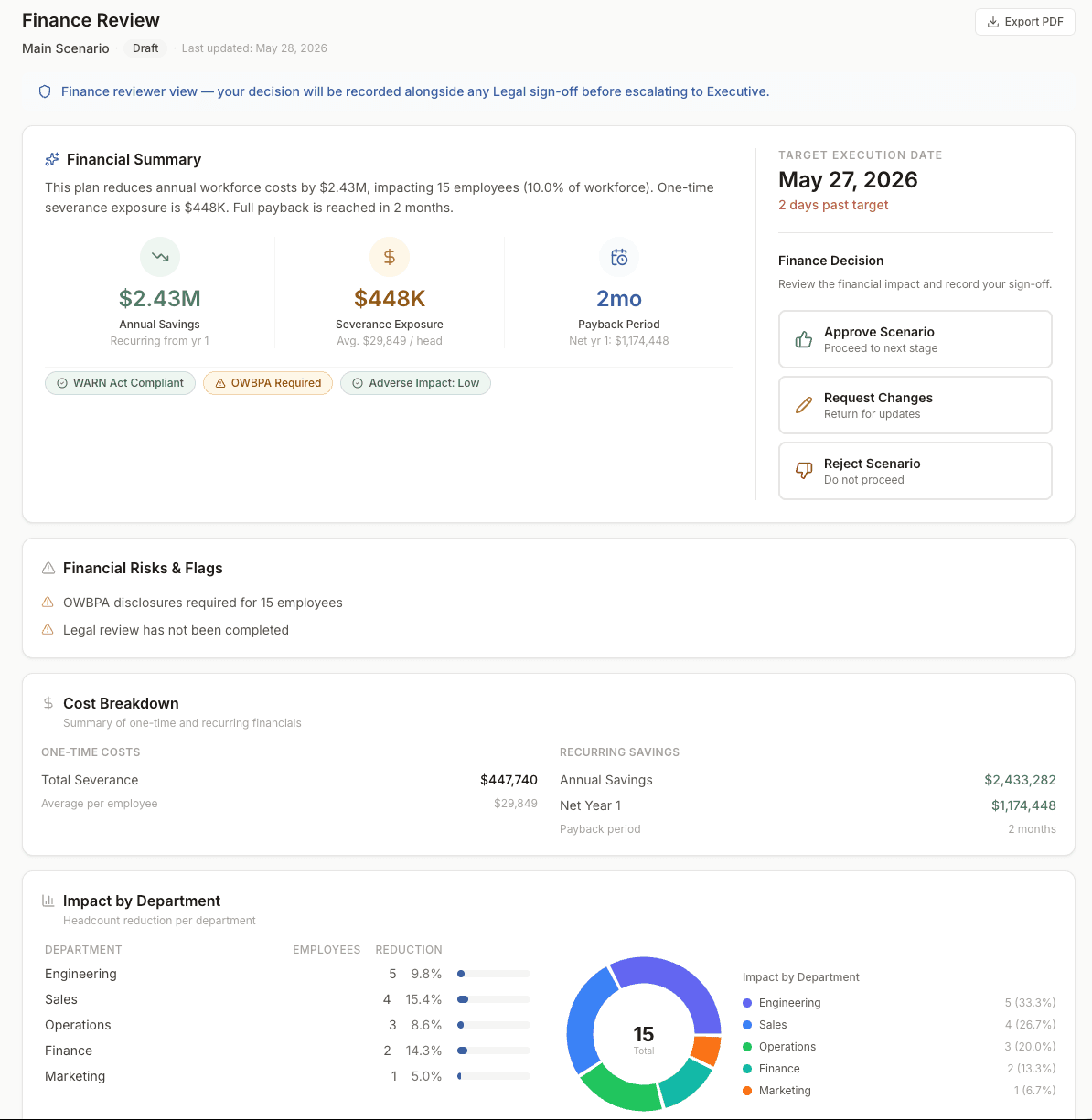
Task: Click the $2,433,282 Annual Savings amount
Action: tap(1020, 780)
